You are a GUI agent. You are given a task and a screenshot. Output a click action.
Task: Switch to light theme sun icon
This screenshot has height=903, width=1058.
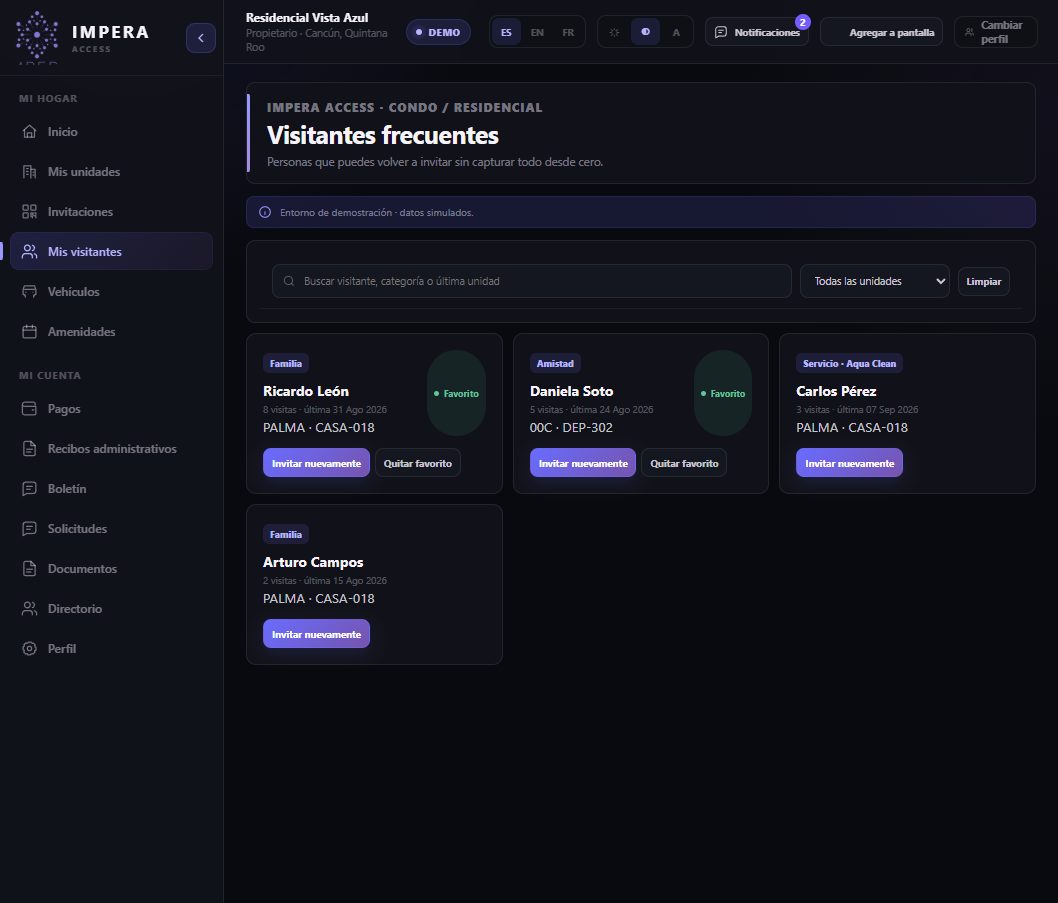tap(614, 32)
